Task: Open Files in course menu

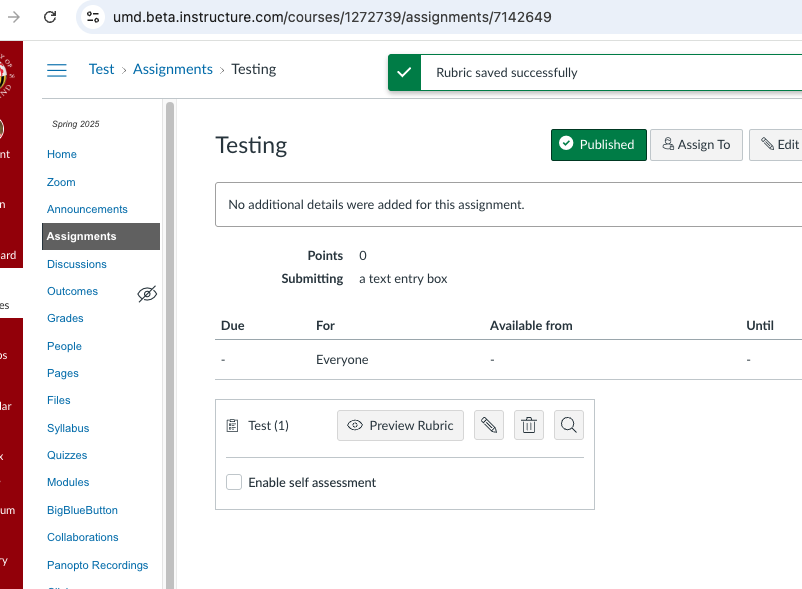Action: click(59, 400)
